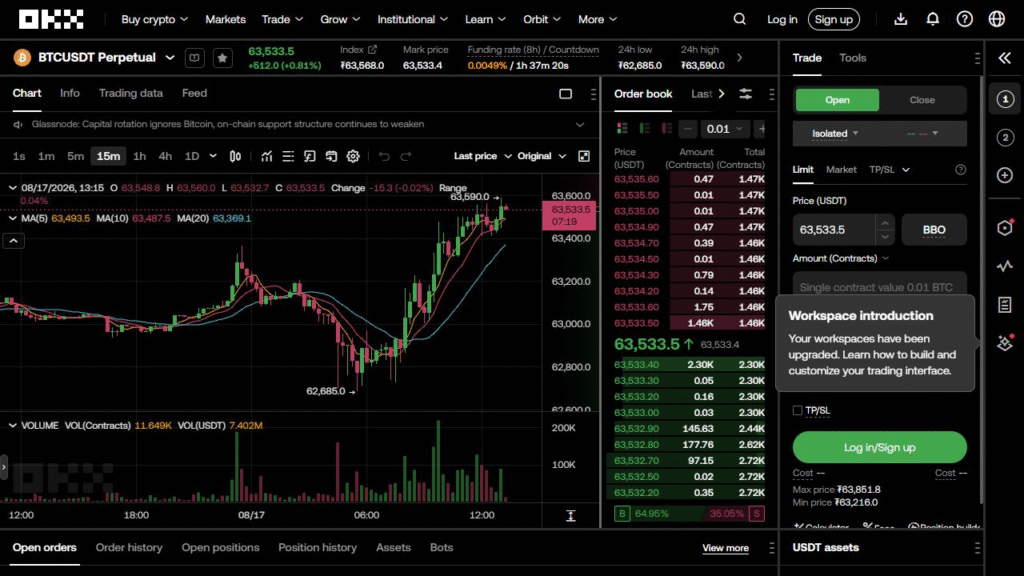
Task: Expand the Isolated margin mode dropdown
Action: pos(835,133)
